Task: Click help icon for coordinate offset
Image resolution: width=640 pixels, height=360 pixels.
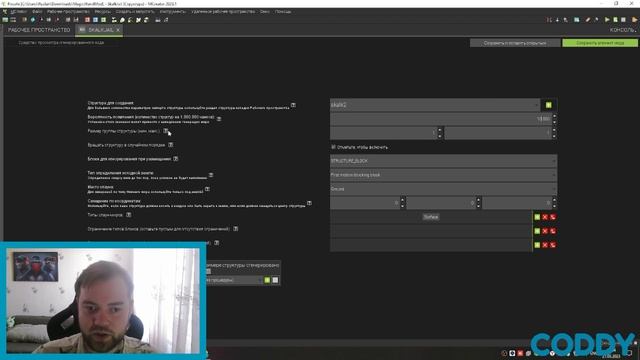Action: click(x=309, y=203)
